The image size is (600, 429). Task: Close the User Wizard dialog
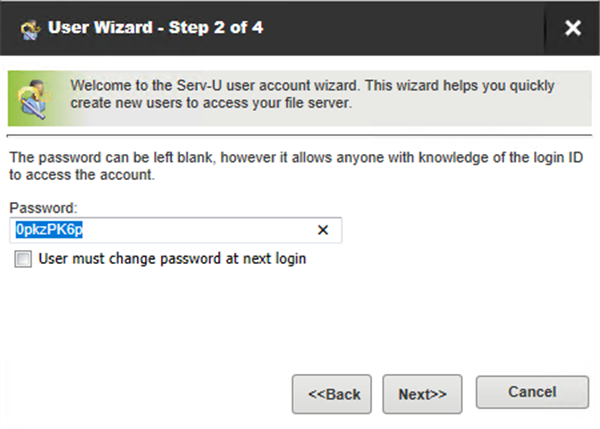(x=572, y=28)
